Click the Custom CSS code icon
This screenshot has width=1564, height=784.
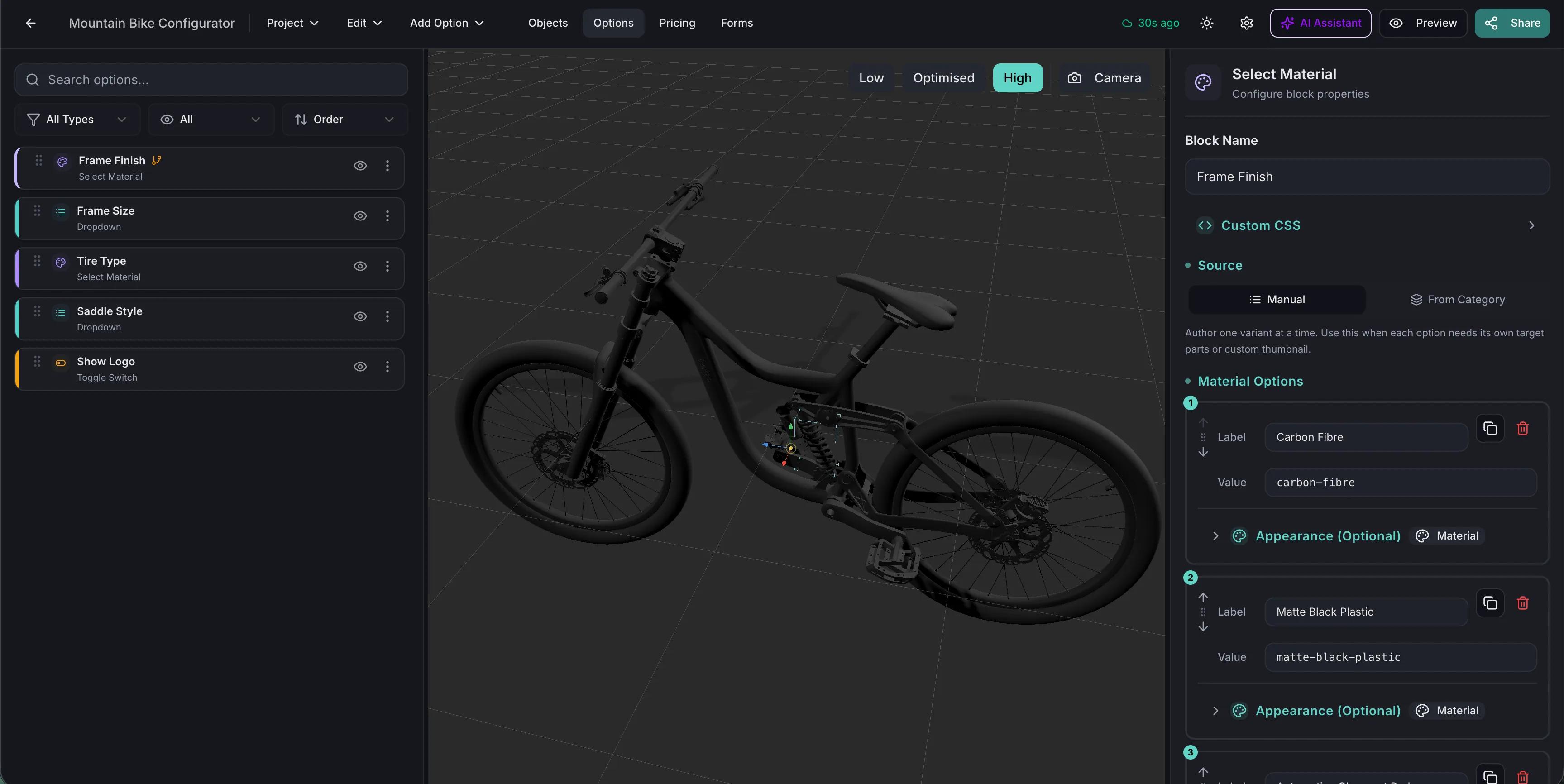click(1205, 225)
